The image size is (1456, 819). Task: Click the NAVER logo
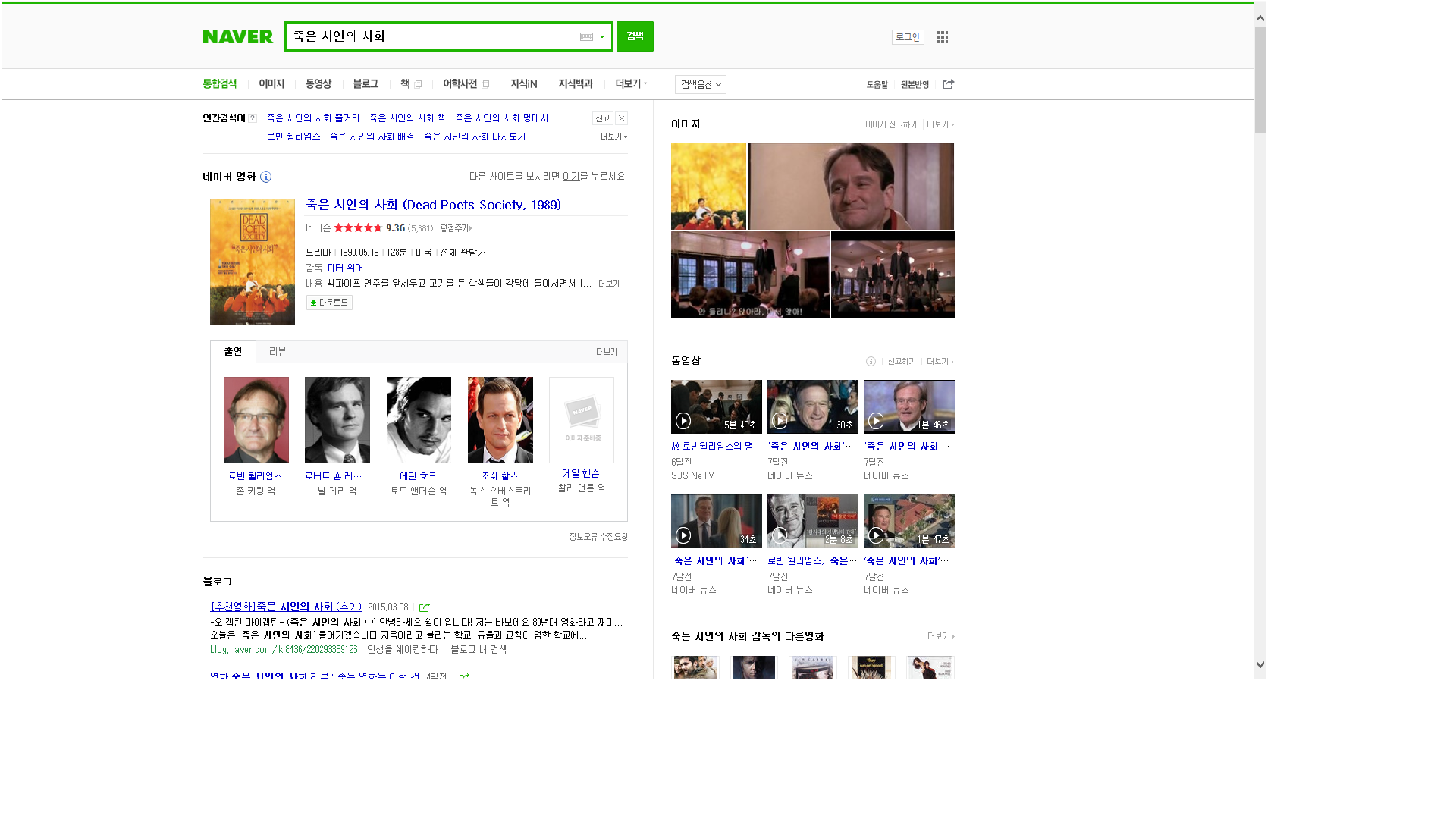(x=237, y=36)
